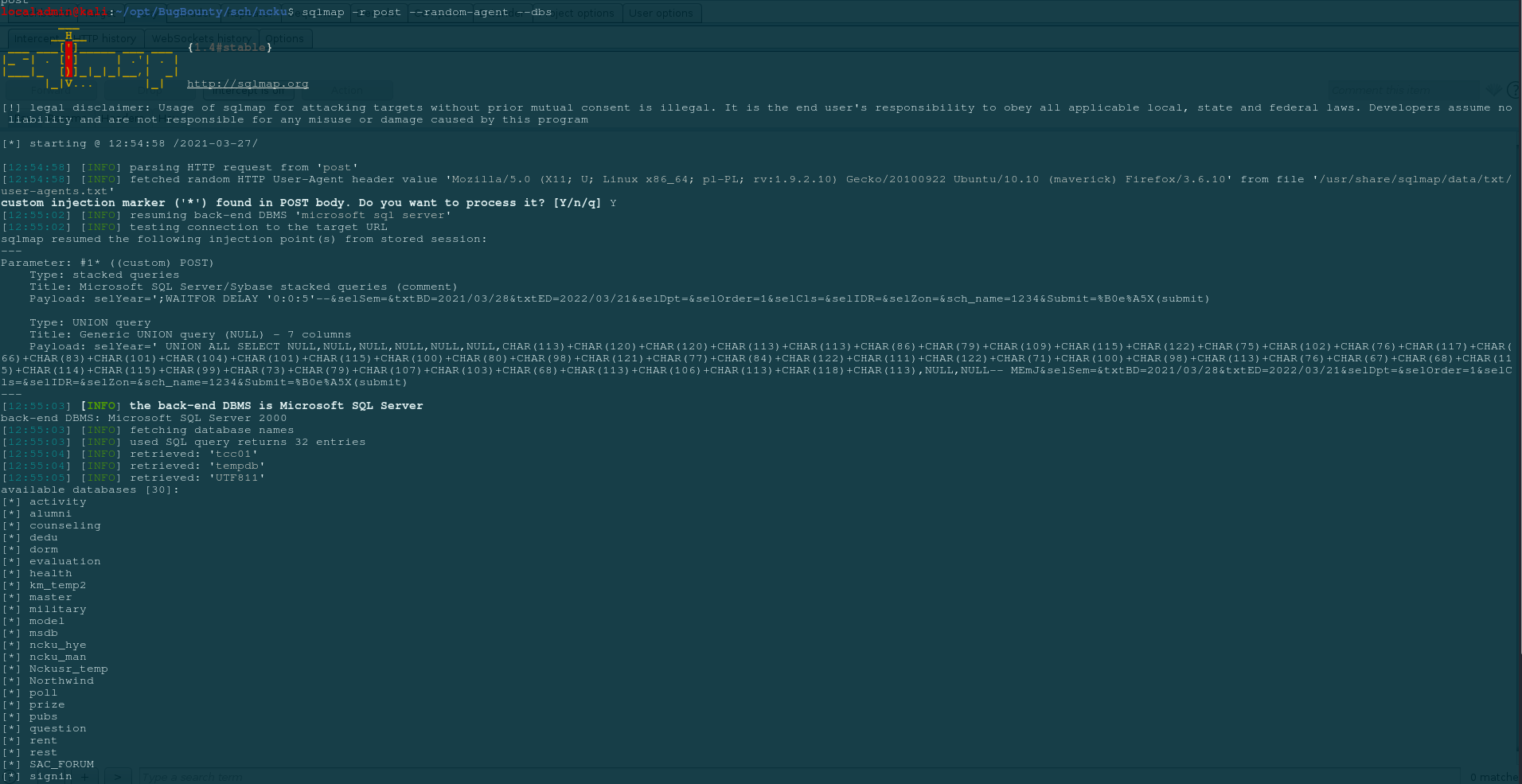Click the '1.4#stable' version text

coord(230,48)
